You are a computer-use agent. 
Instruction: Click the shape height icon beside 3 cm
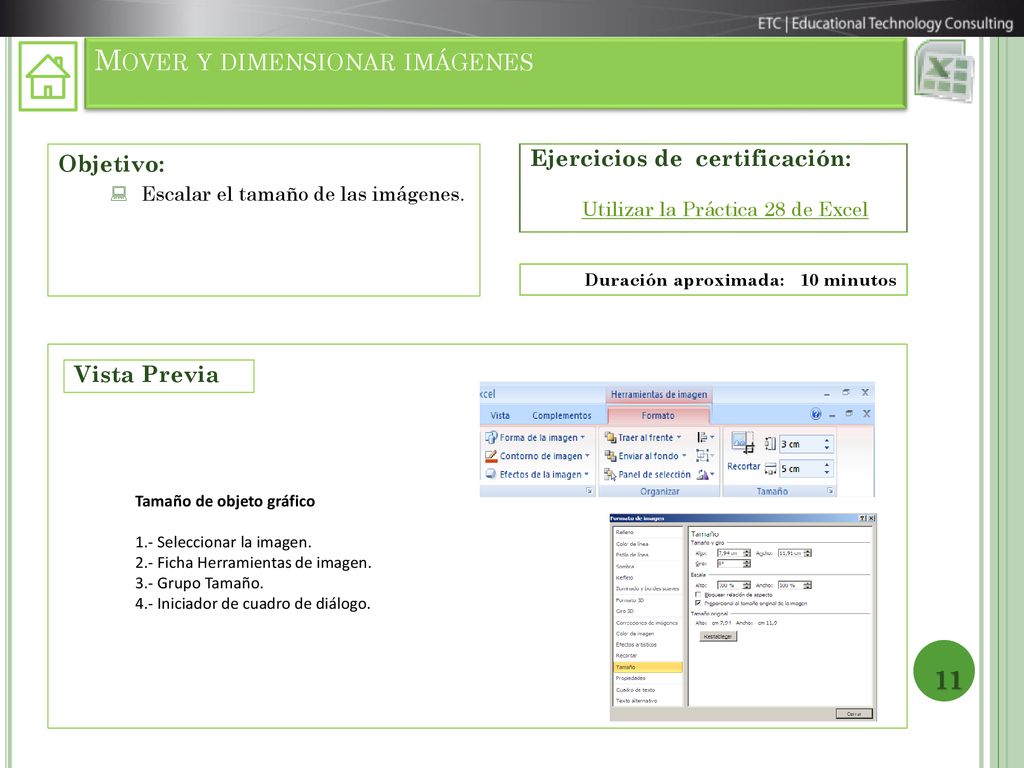tap(770, 444)
